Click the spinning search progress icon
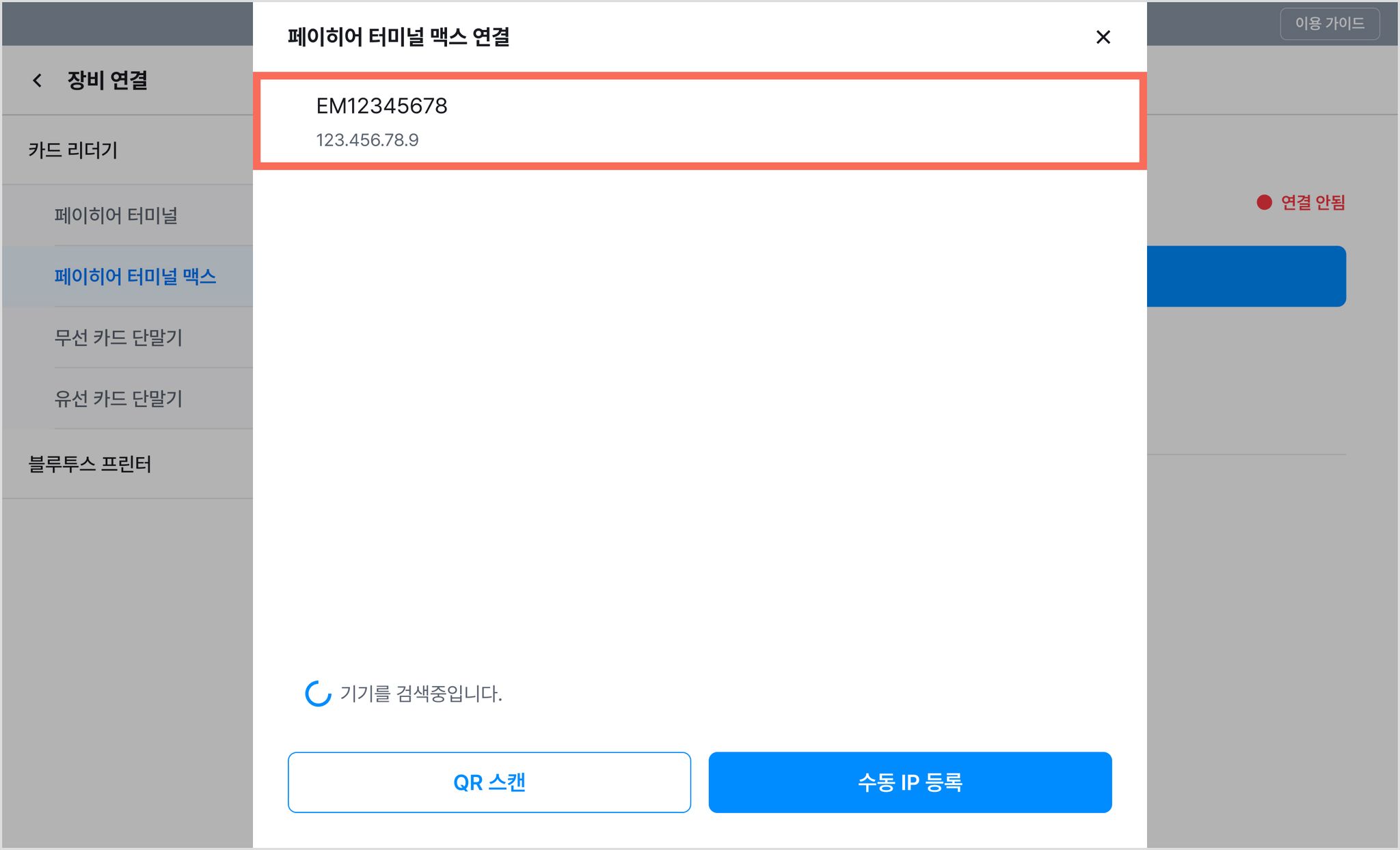This screenshot has width=1400, height=850. [318, 694]
